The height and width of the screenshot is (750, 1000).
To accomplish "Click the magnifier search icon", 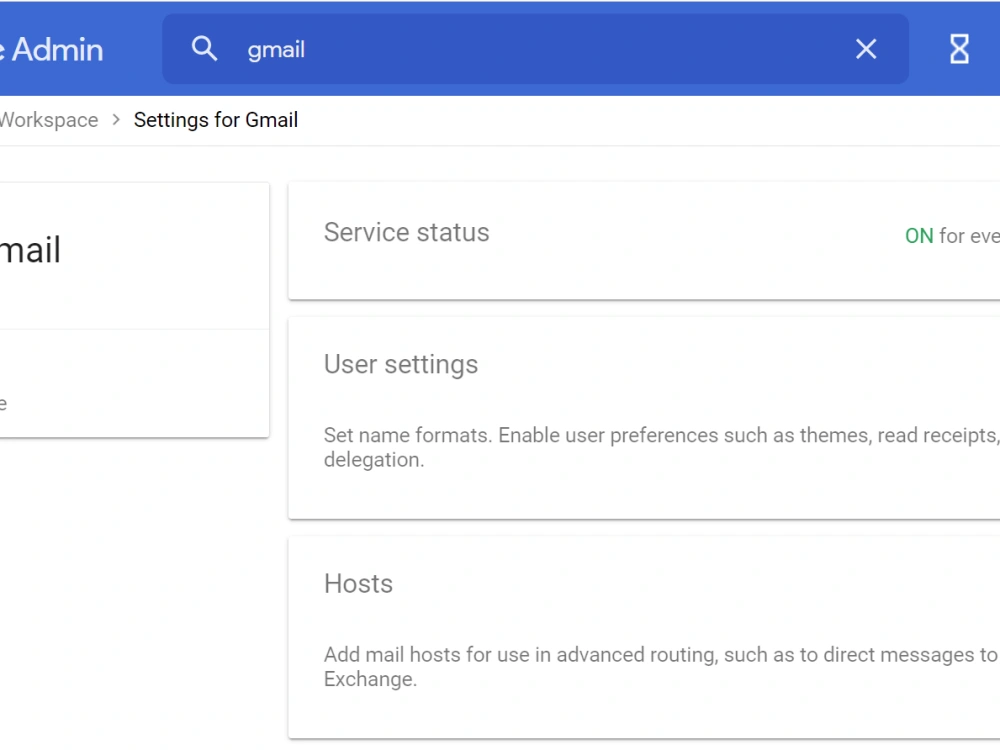I will [204, 48].
